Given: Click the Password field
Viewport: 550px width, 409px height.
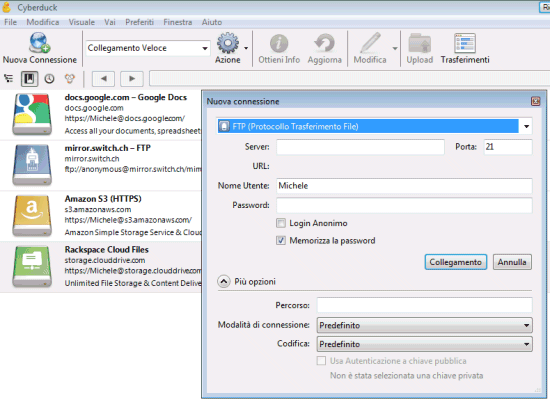Looking at the screenshot, I should pyautogui.click(x=404, y=205).
